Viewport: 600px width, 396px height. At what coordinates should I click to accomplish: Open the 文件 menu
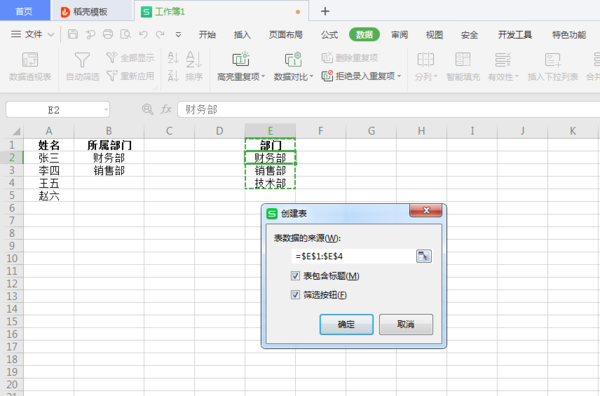click(32, 34)
